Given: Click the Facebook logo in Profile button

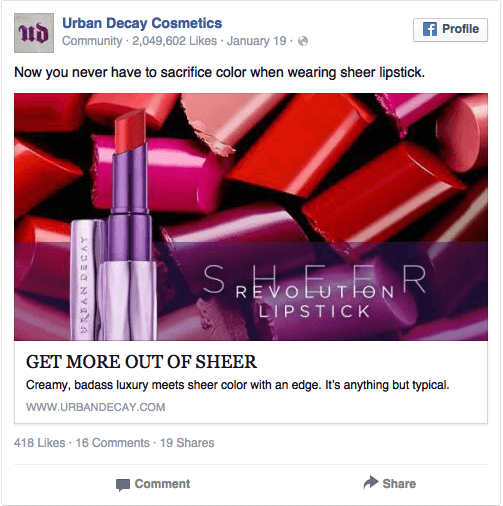Looking at the screenshot, I should [430, 29].
